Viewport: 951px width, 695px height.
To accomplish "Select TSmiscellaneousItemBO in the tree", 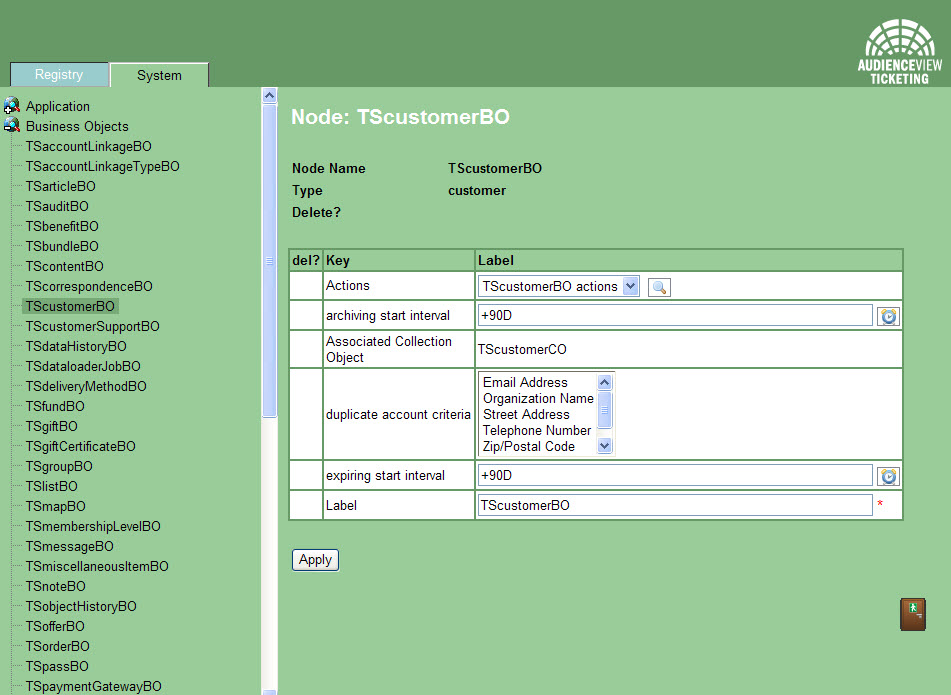I will (x=97, y=566).
